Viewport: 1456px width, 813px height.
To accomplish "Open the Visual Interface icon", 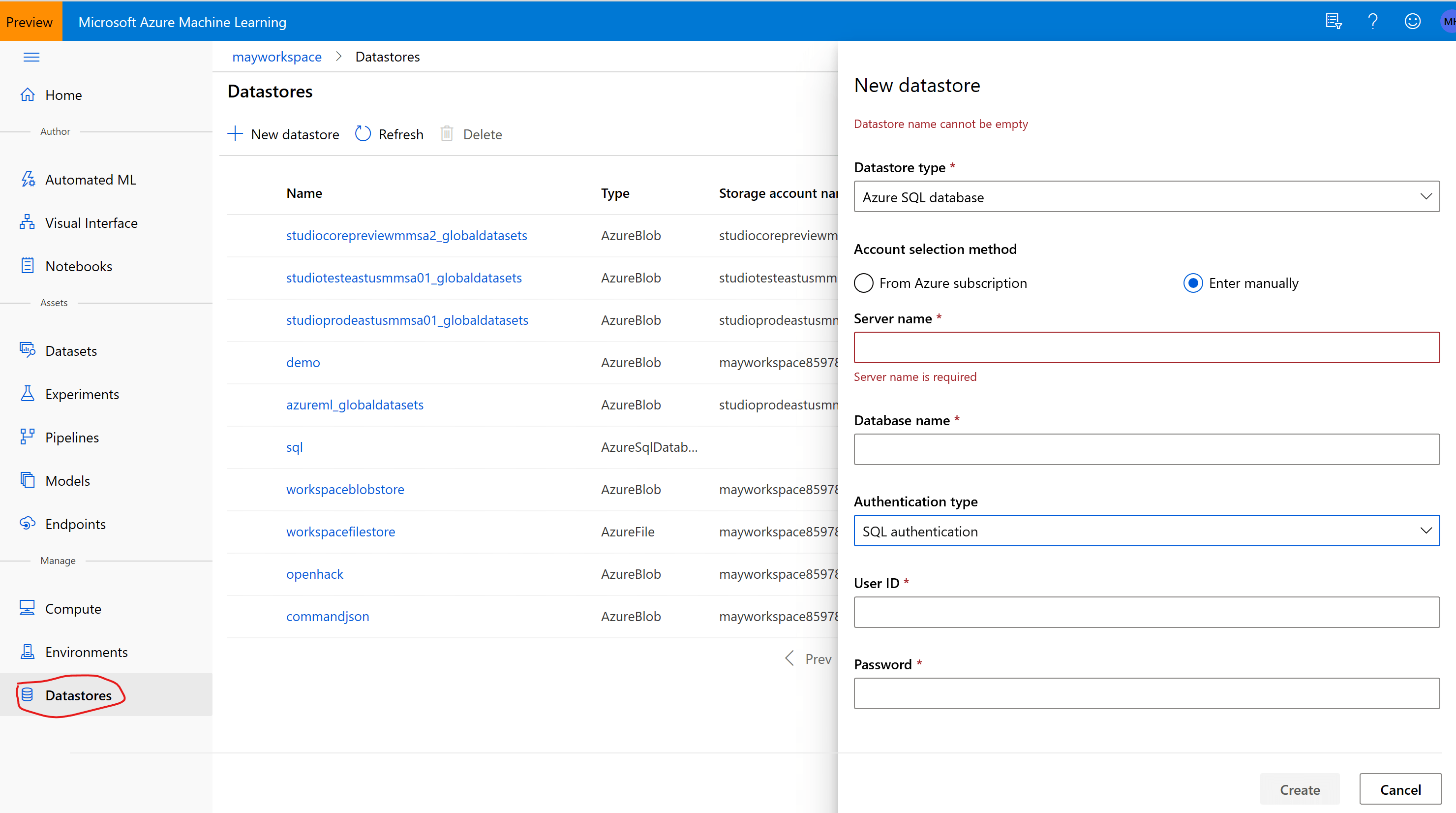I will (28, 223).
